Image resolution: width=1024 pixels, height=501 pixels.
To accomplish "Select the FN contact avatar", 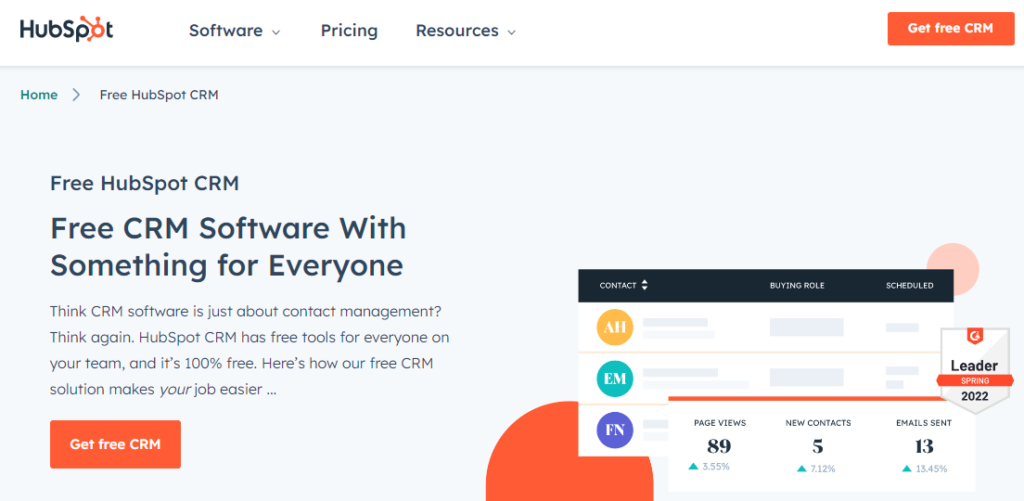I will (x=615, y=429).
